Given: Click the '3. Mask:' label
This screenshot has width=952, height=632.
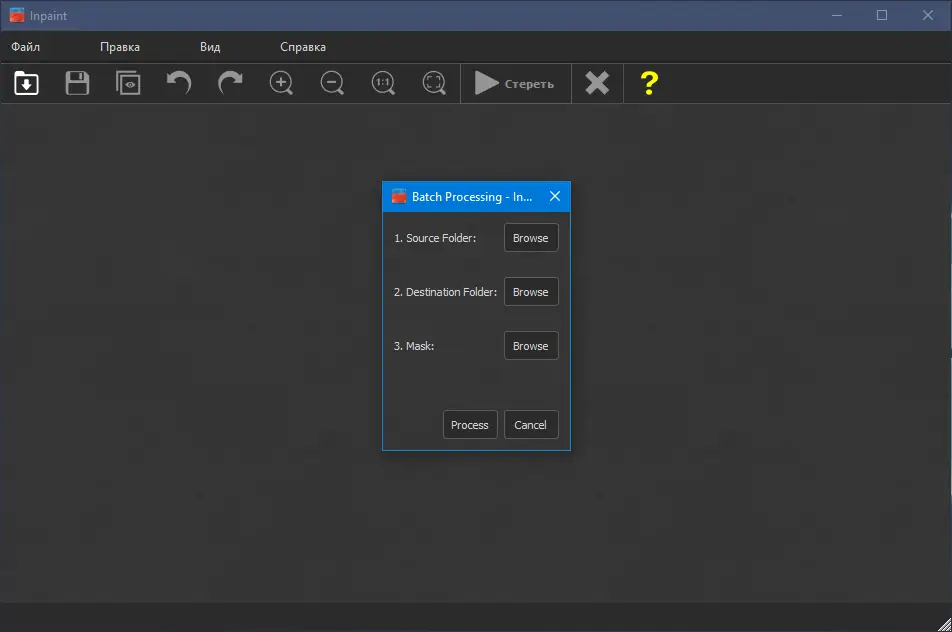Looking at the screenshot, I should click(x=413, y=346).
